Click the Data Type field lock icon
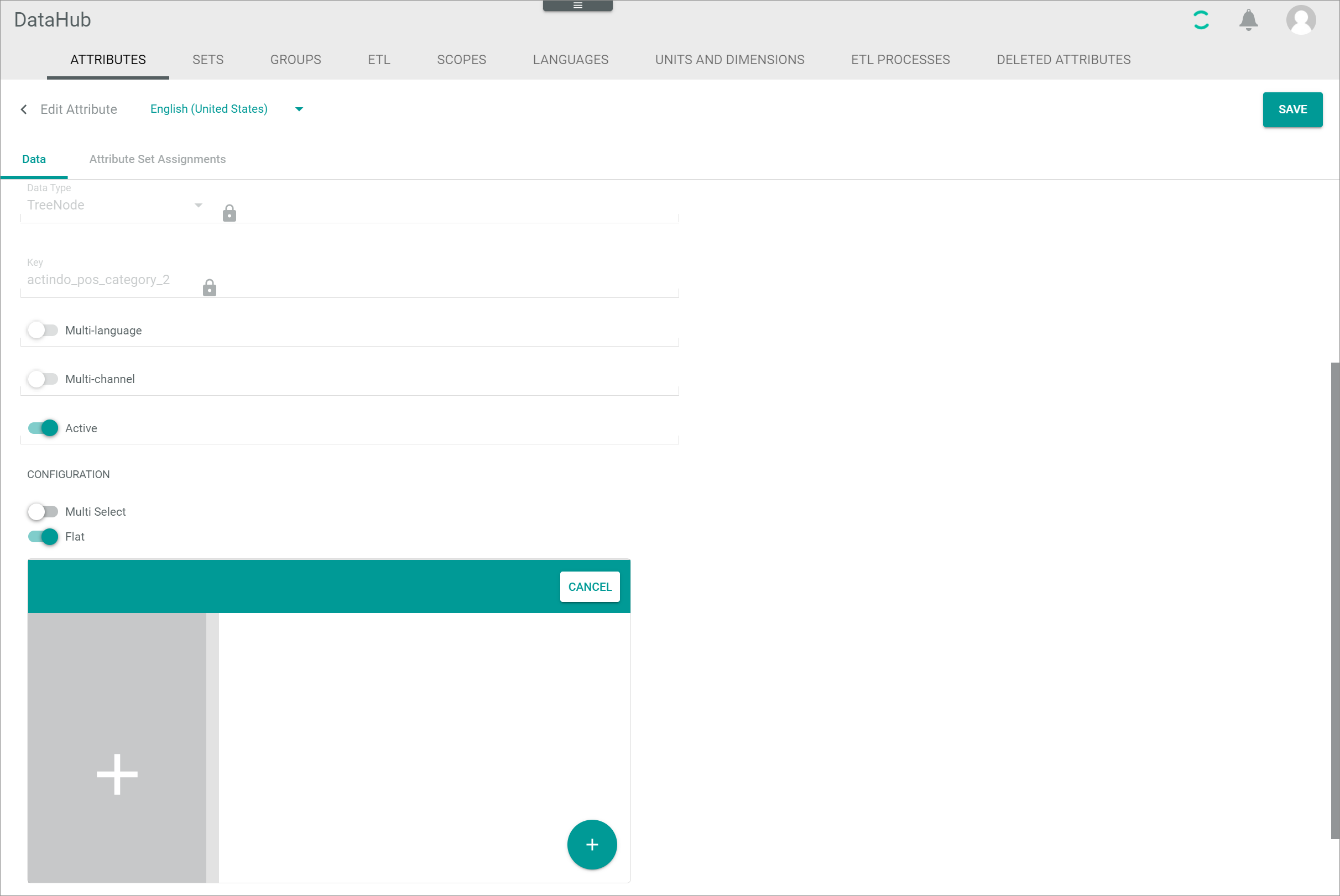This screenshot has height=896, width=1340. pyautogui.click(x=228, y=212)
